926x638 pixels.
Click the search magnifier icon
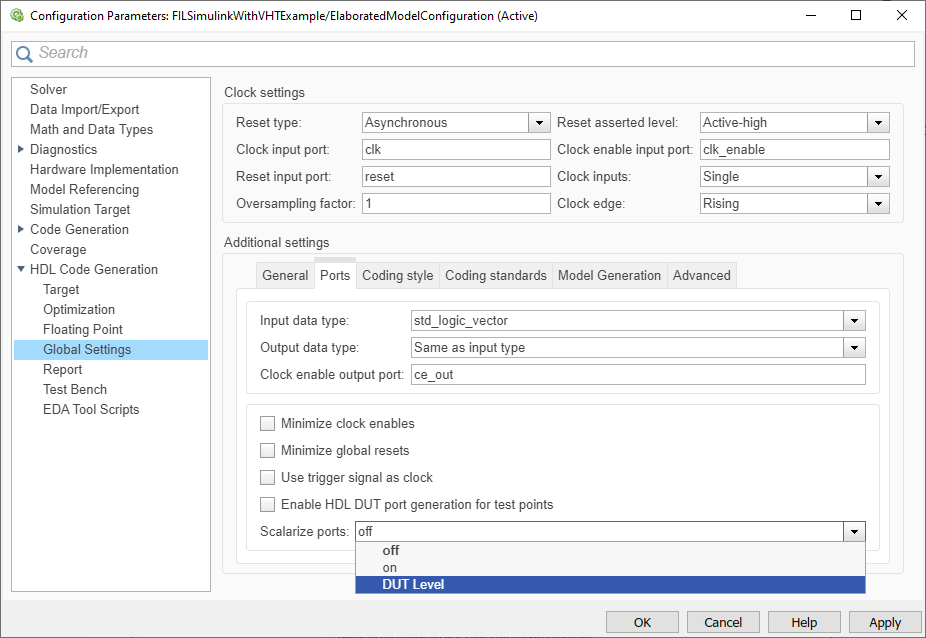pos(24,54)
